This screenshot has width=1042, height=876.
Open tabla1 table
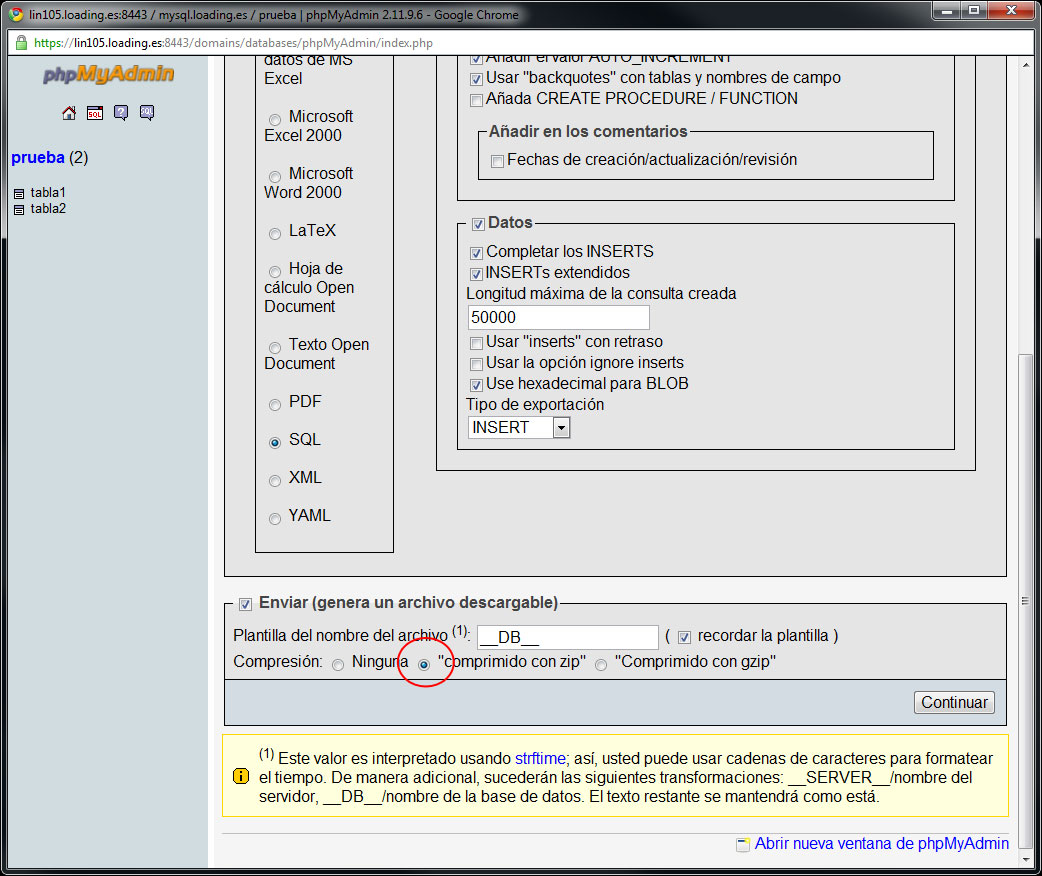click(x=48, y=193)
